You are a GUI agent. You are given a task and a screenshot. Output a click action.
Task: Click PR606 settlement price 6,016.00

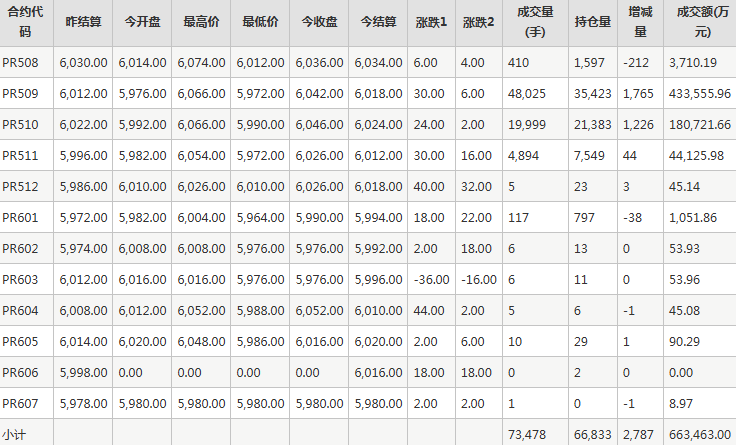click(378, 372)
